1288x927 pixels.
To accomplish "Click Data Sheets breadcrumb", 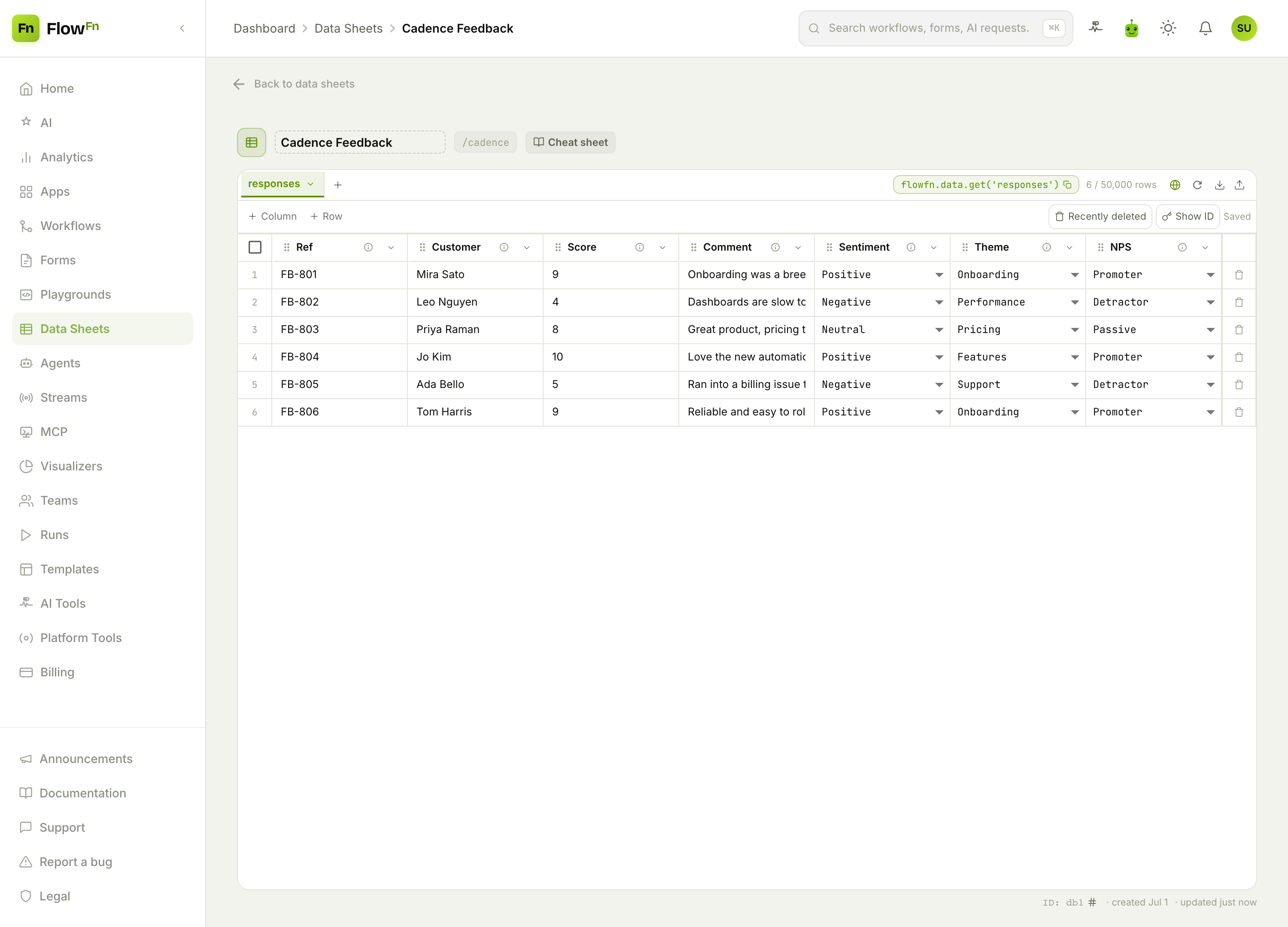I will (x=349, y=28).
